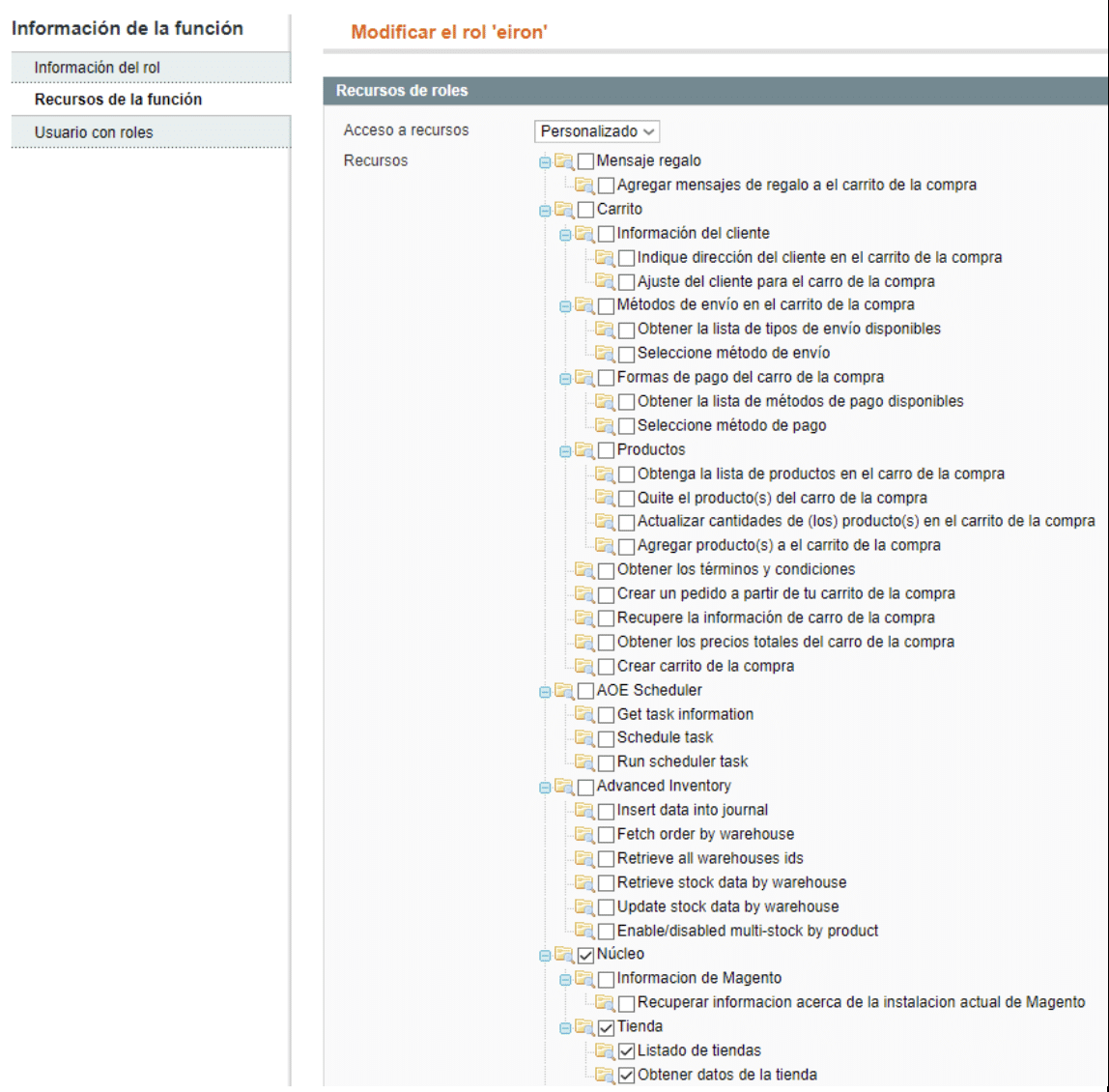Click the Fetch order by warehouse label
1109x1092 pixels.
(x=705, y=834)
